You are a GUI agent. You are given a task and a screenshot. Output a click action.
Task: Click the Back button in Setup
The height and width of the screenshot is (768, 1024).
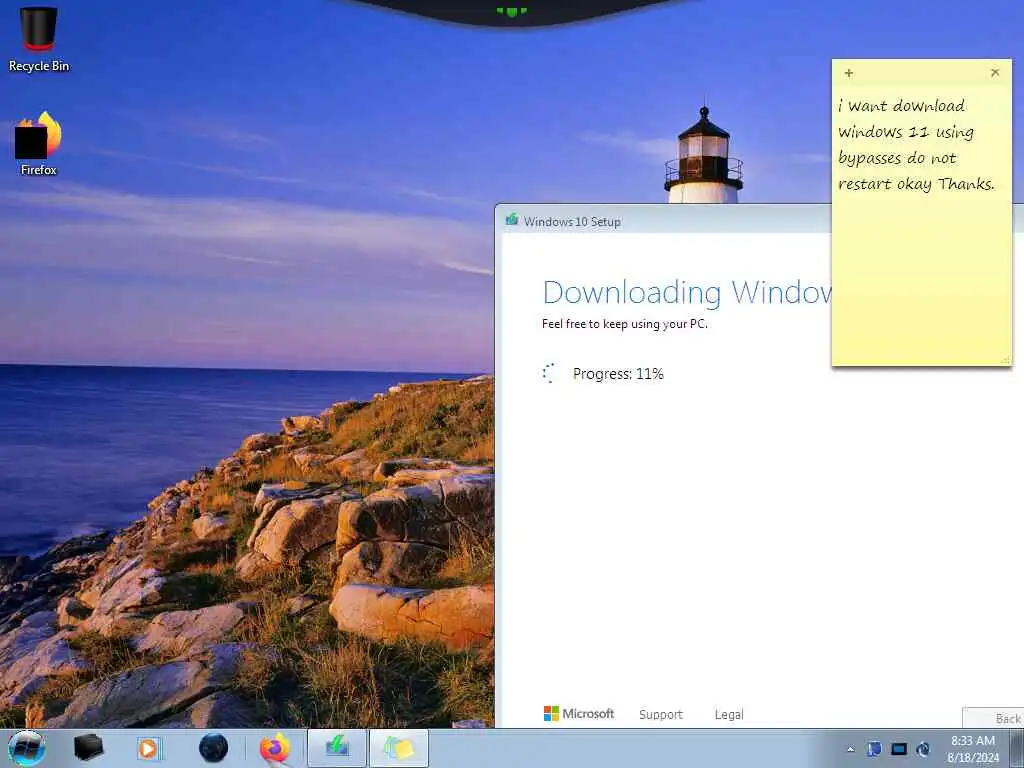tap(994, 718)
